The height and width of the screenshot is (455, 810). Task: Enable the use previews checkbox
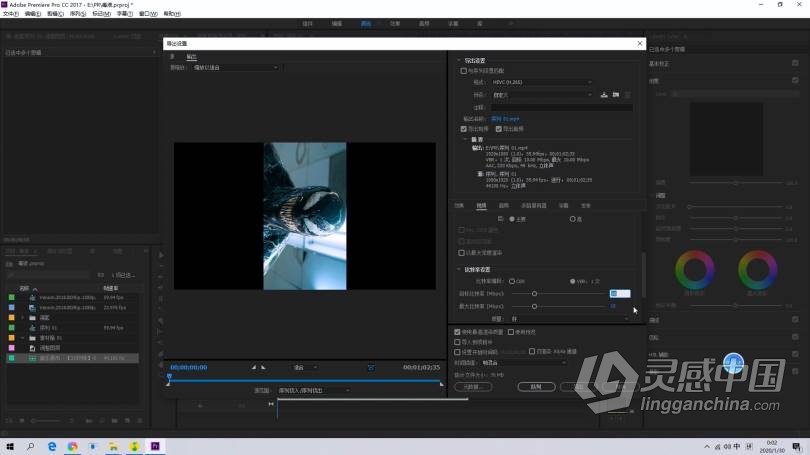(510, 332)
